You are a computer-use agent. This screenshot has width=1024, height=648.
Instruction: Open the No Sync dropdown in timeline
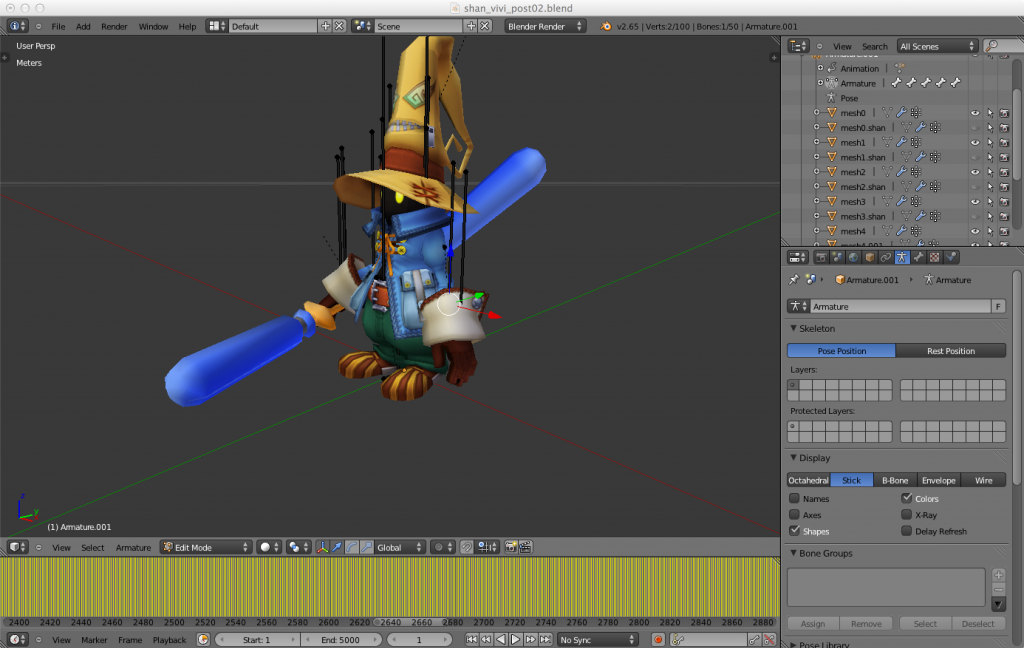pos(597,640)
